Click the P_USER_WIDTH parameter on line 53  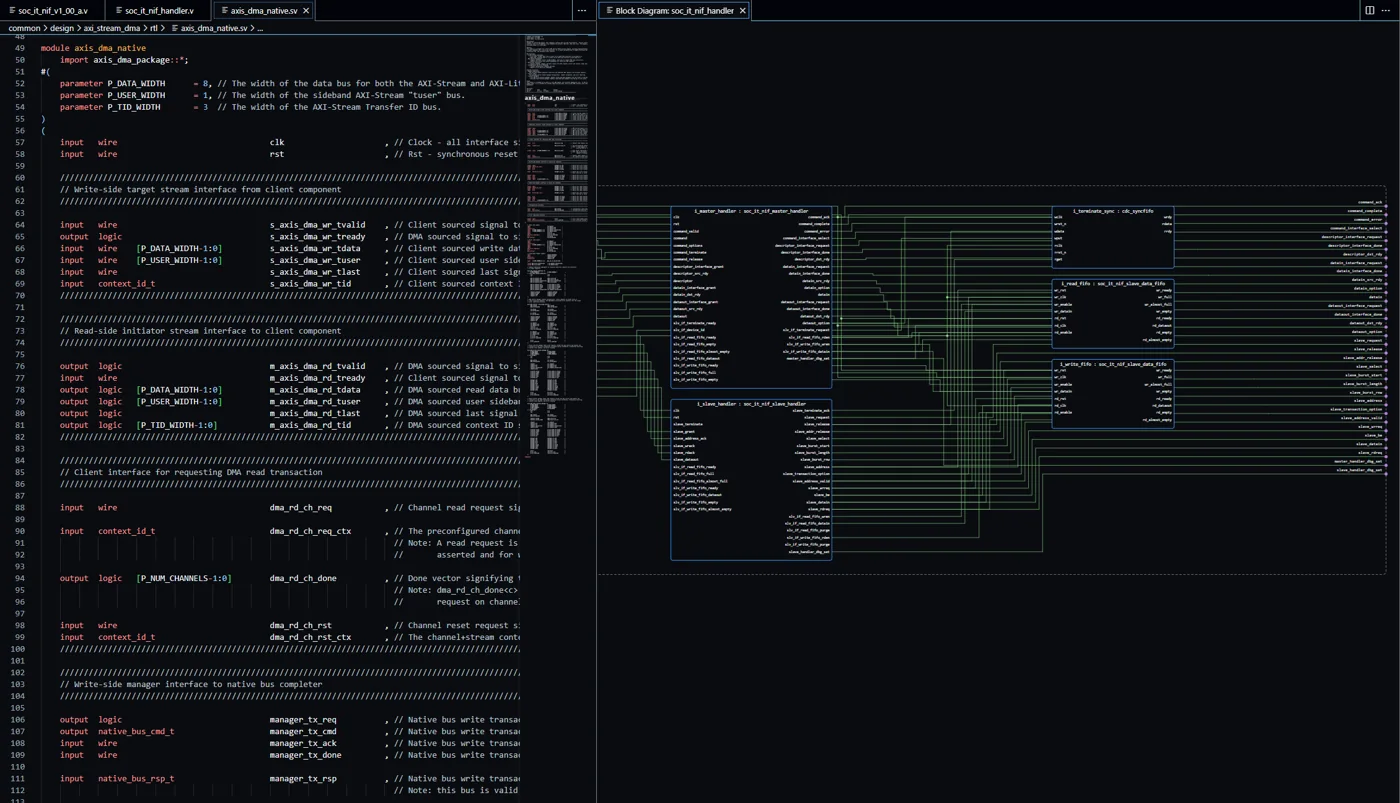pos(136,96)
